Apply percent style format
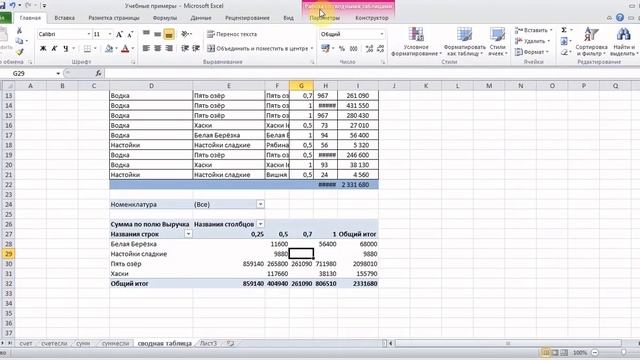 pos(342,49)
